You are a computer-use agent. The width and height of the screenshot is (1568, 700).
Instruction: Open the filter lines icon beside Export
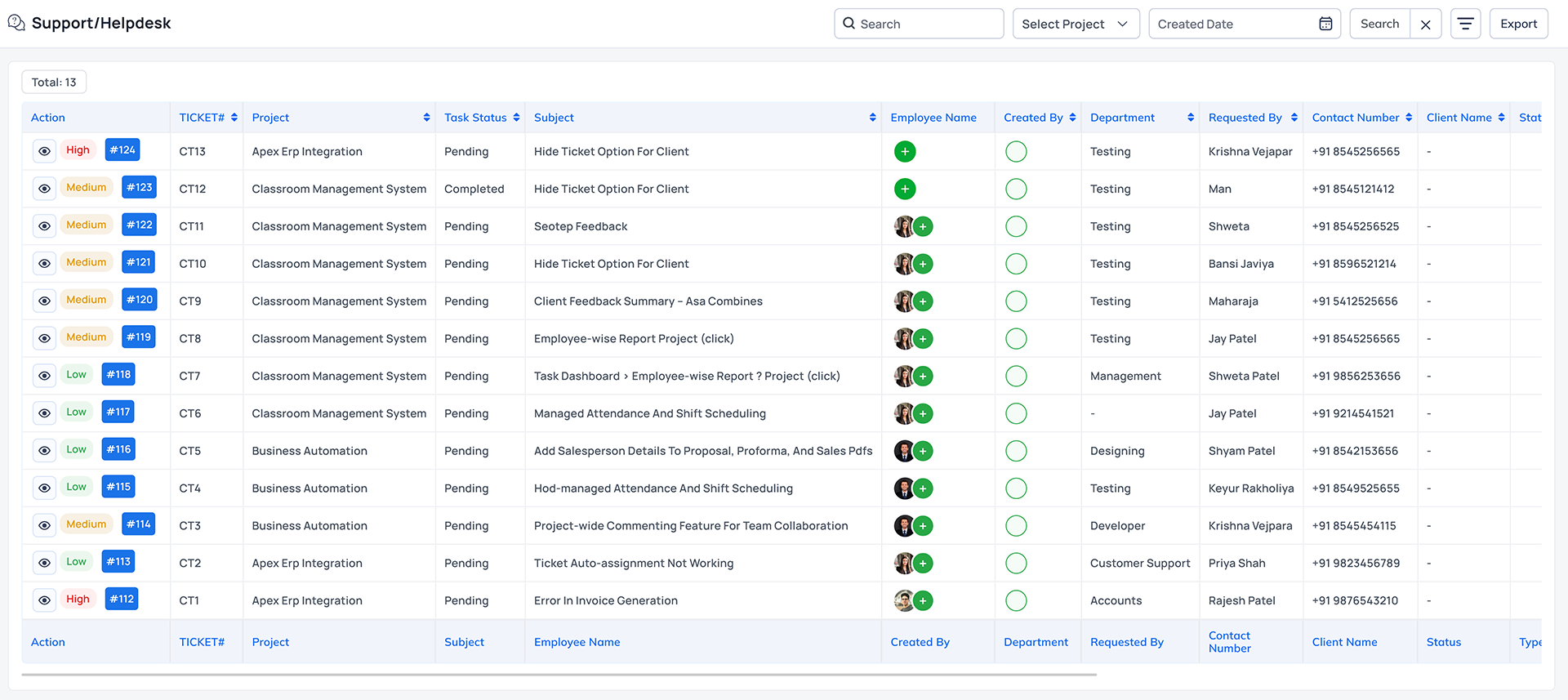(x=1465, y=24)
